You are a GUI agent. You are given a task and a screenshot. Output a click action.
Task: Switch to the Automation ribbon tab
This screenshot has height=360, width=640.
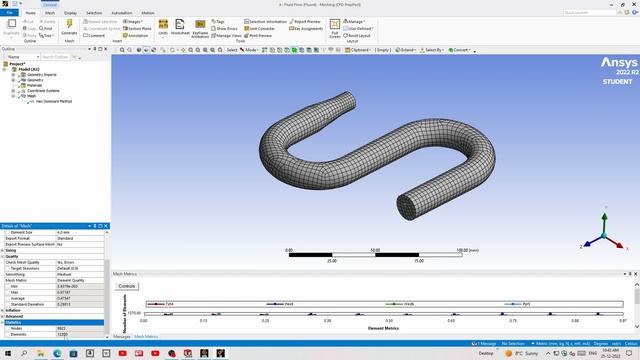click(122, 13)
